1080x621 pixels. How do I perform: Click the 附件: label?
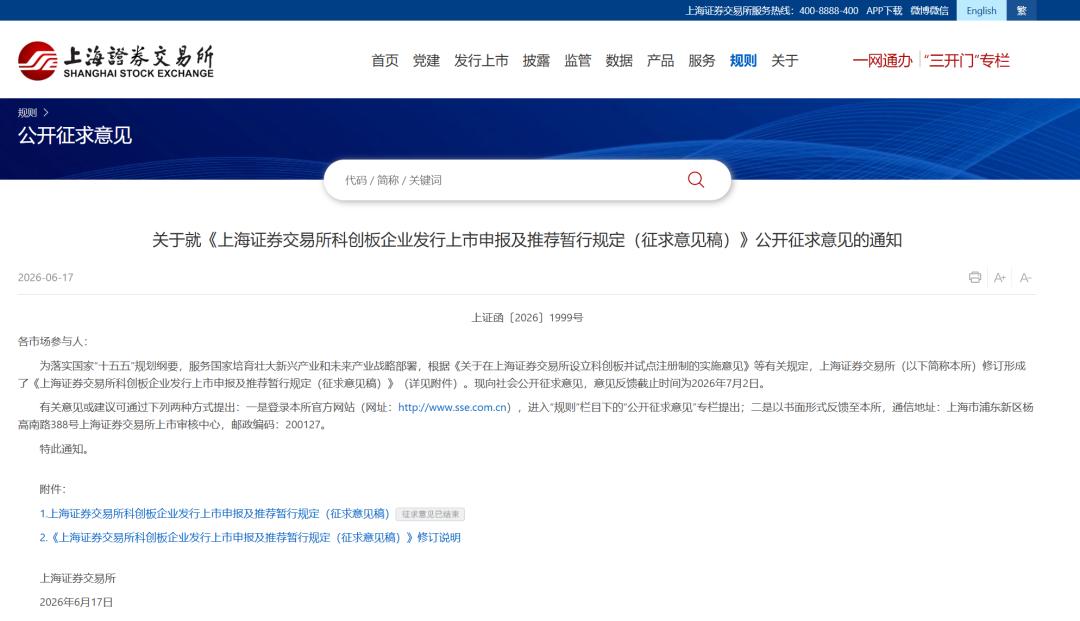[x=52, y=489]
